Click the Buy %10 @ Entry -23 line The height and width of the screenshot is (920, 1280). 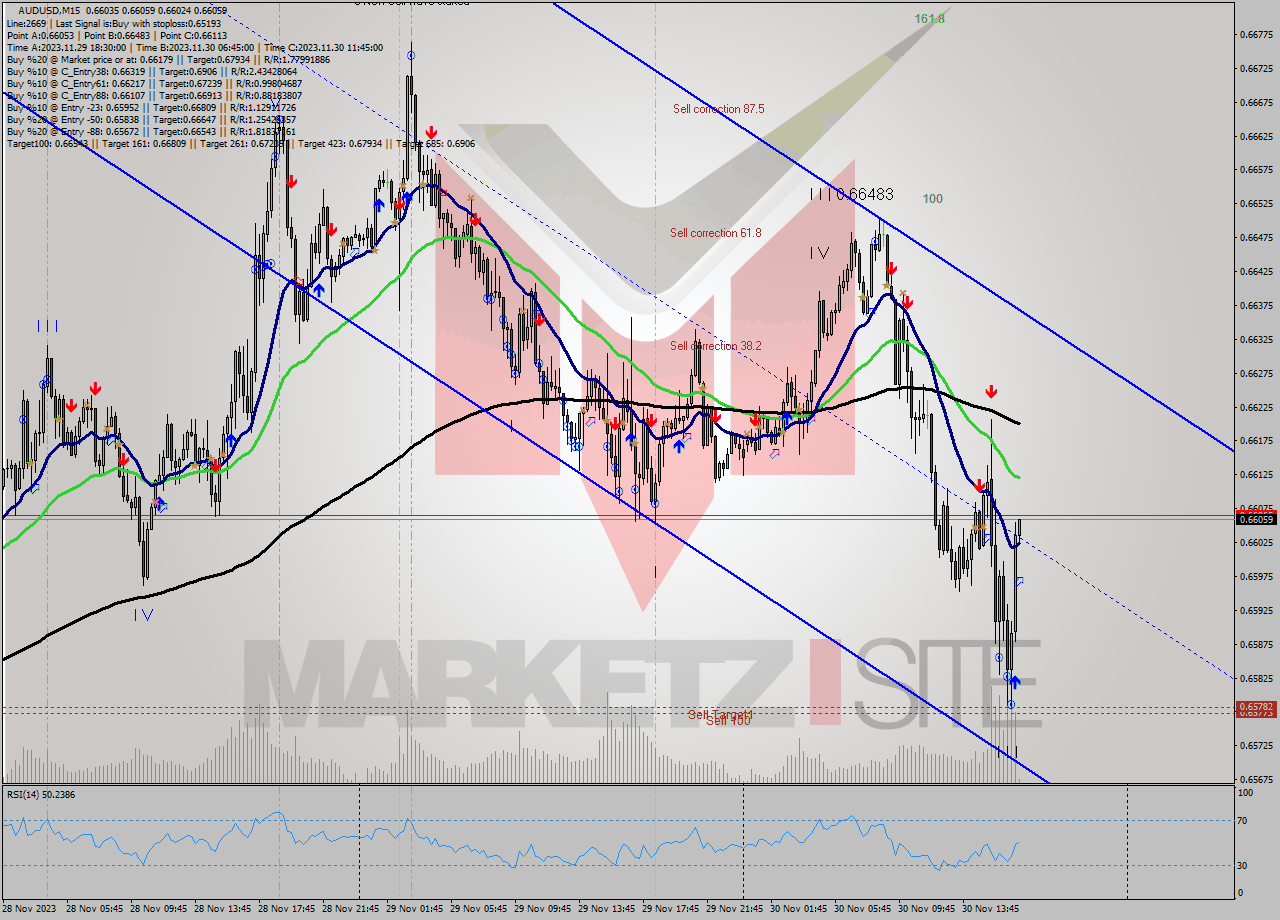coord(151,107)
